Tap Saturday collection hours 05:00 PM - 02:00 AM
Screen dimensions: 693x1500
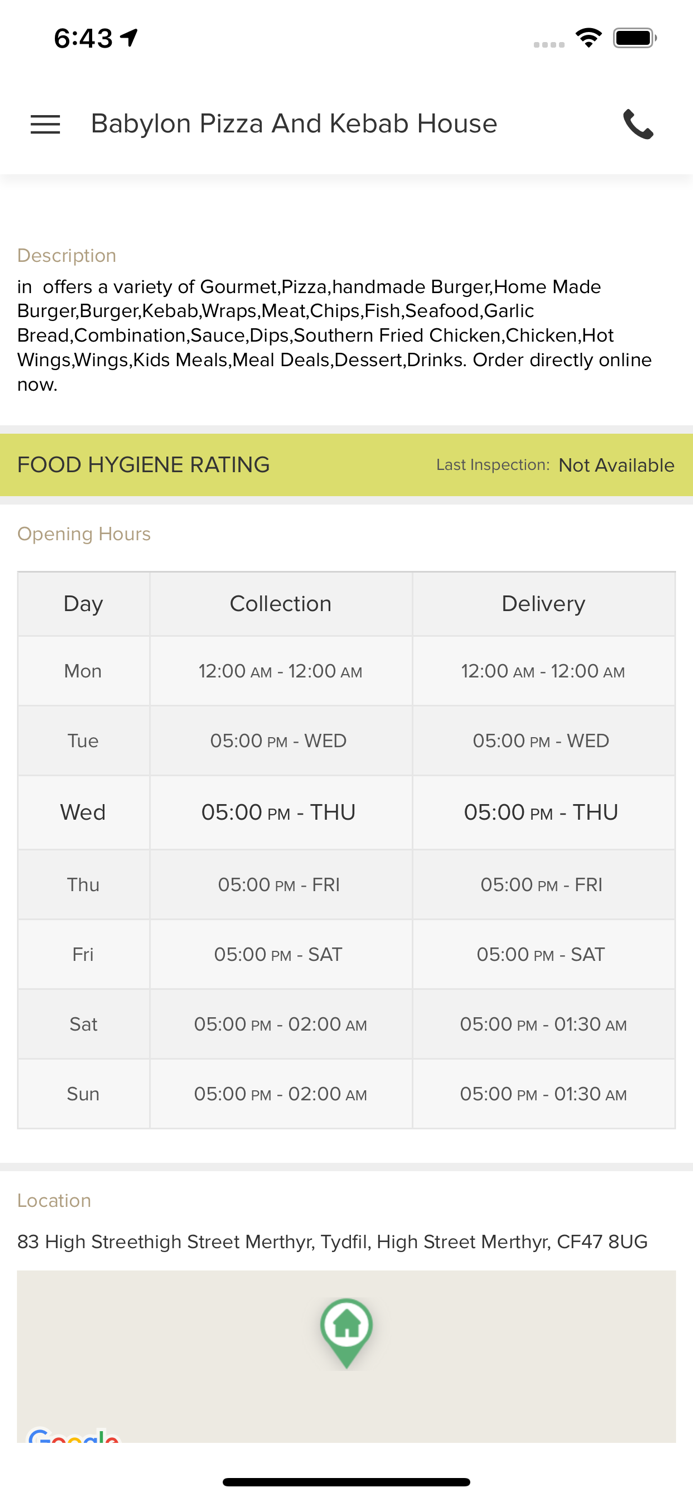(281, 1024)
